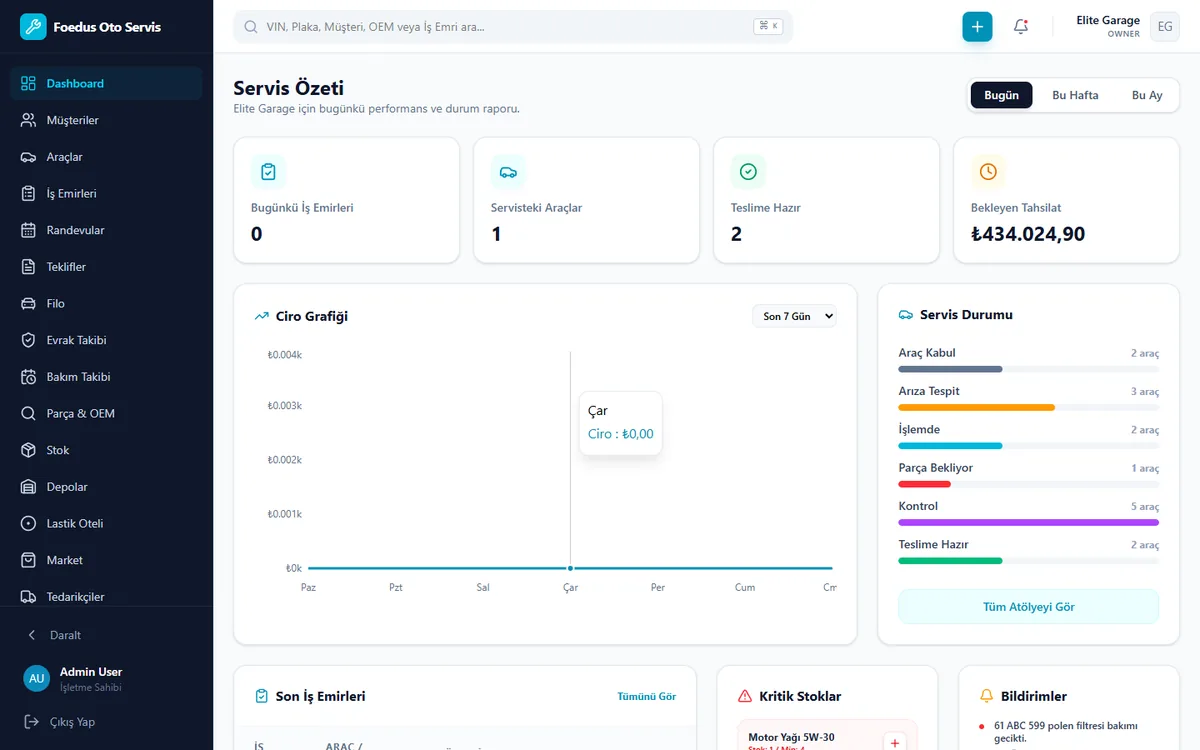Click the EG user avatar
This screenshot has height=750, width=1200.
point(1165,27)
